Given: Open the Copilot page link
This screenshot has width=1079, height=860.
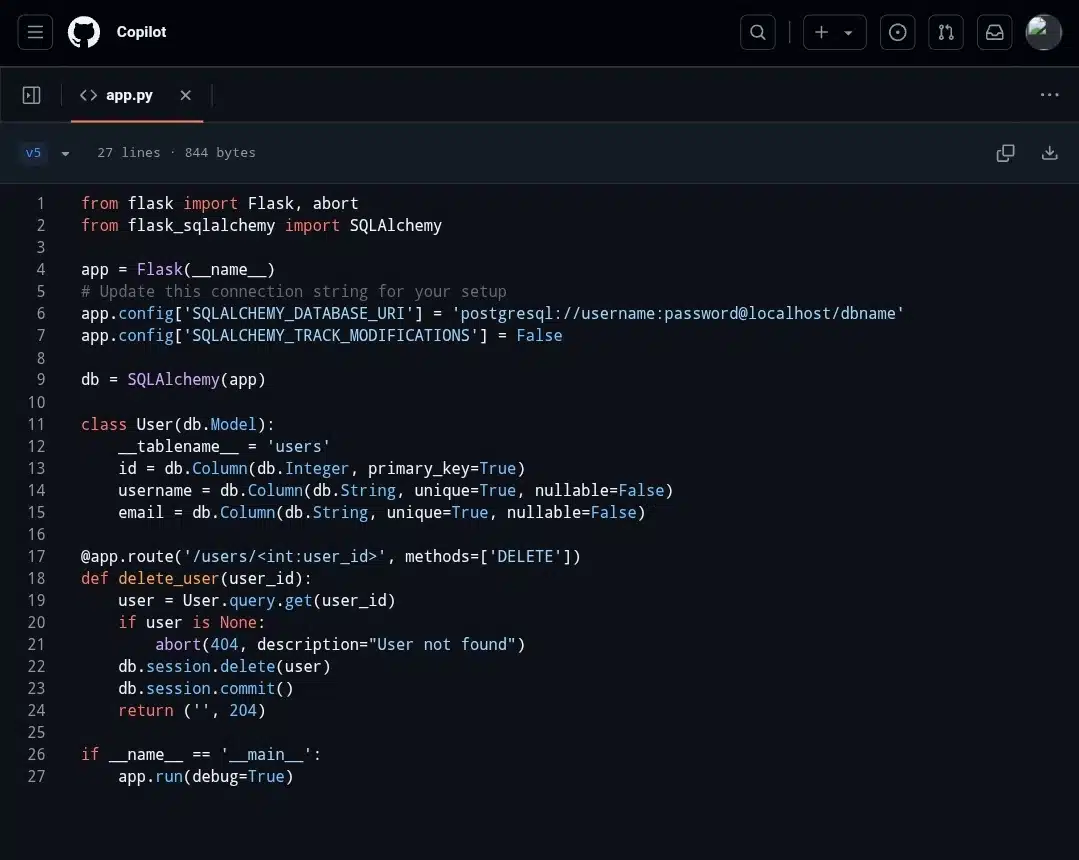Looking at the screenshot, I should click(x=141, y=32).
